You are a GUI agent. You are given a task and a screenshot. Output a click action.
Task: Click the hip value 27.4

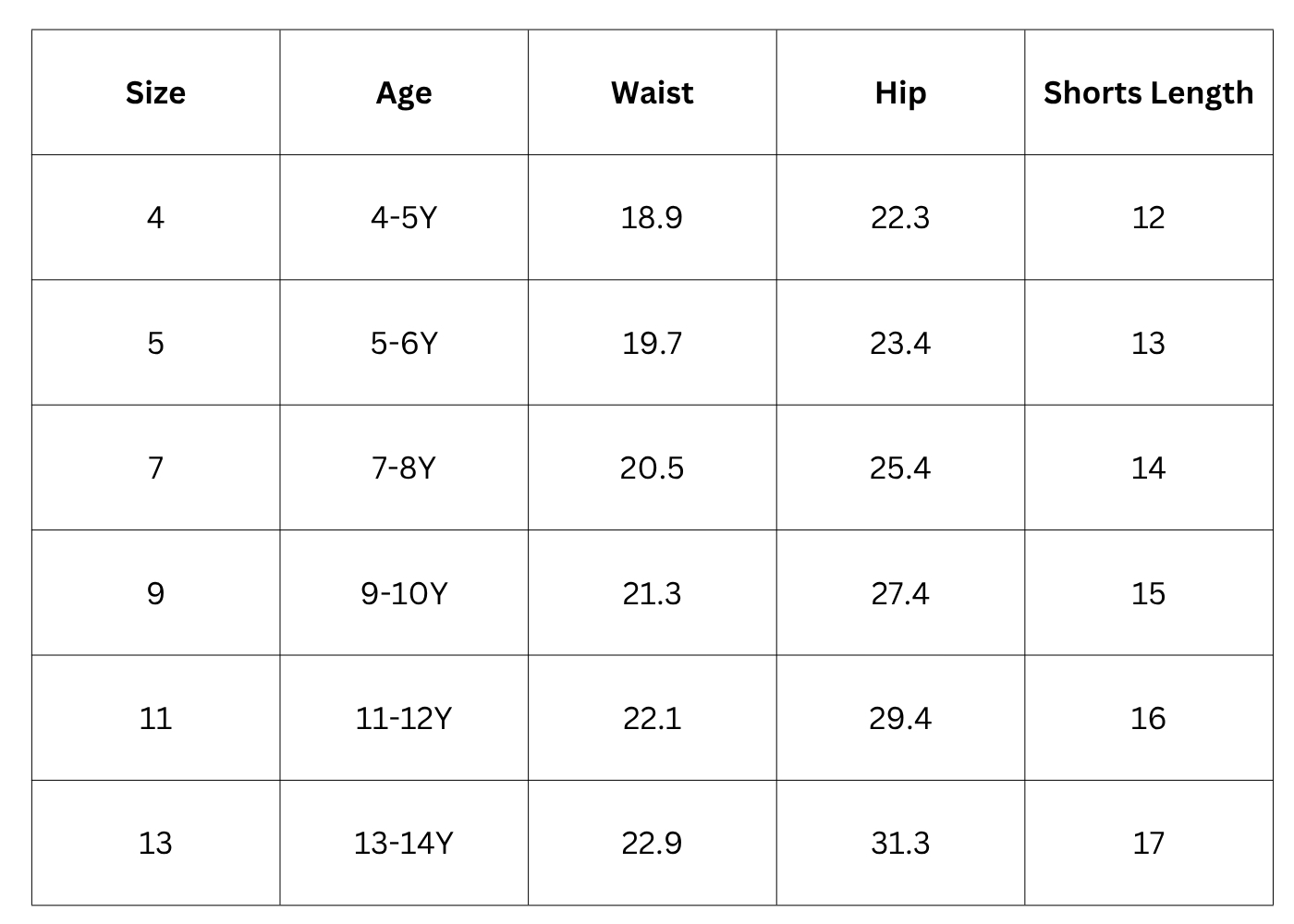click(900, 593)
